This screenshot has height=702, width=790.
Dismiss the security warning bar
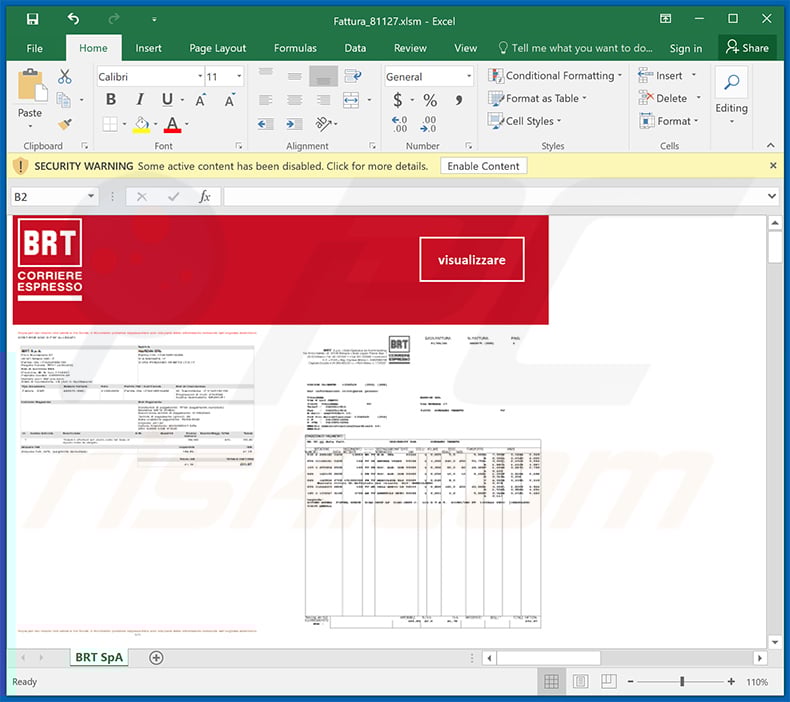point(773,165)
